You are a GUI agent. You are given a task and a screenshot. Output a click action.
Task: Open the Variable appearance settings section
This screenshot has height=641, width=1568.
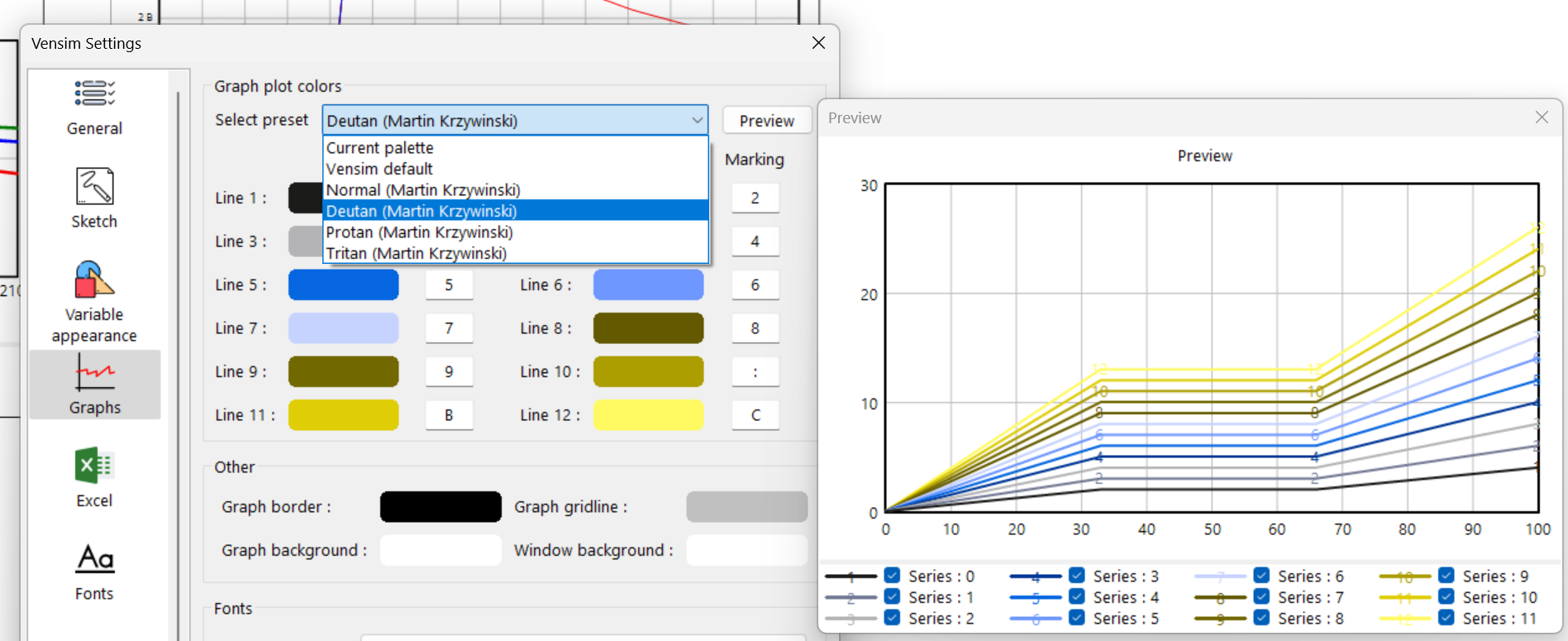[94, 302]
